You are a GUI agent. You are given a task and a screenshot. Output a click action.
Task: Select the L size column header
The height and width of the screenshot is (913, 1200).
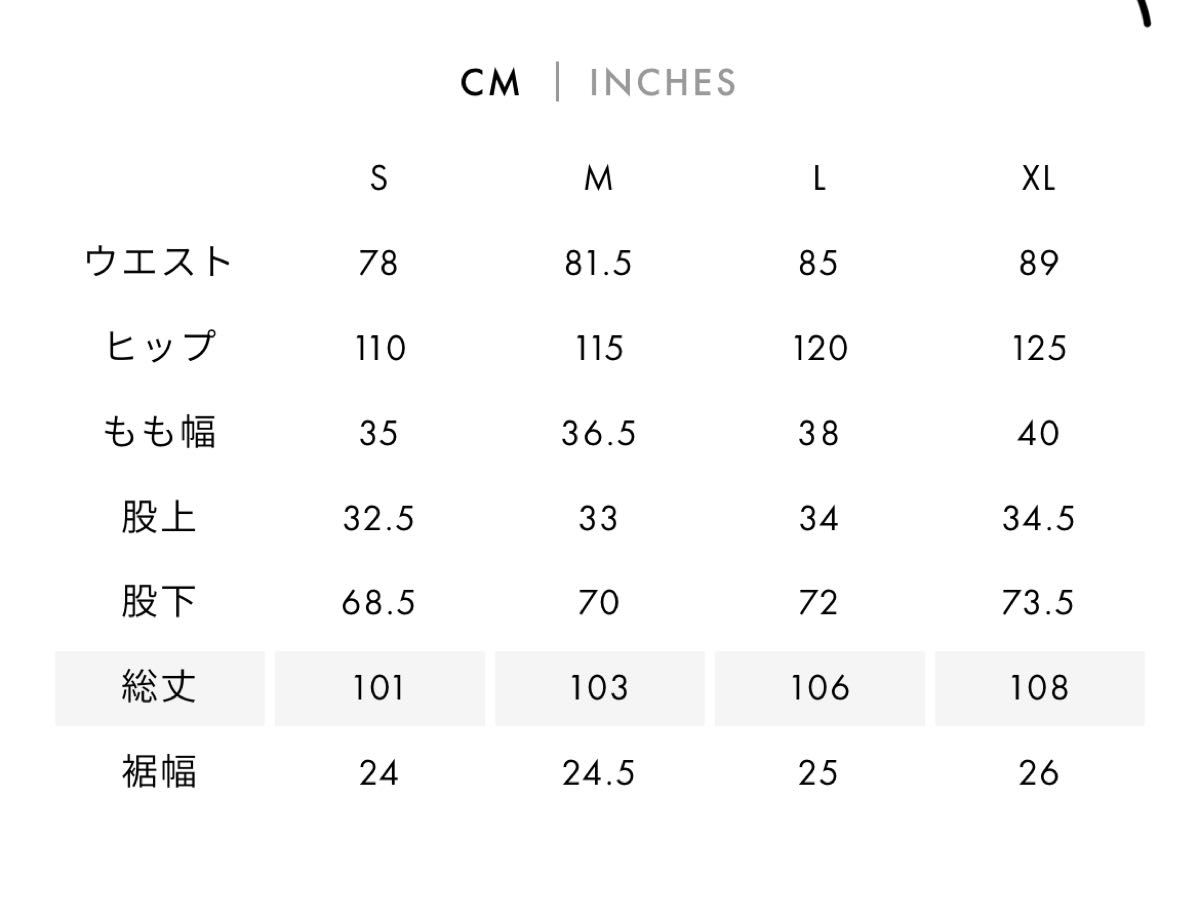pos(819,179)
